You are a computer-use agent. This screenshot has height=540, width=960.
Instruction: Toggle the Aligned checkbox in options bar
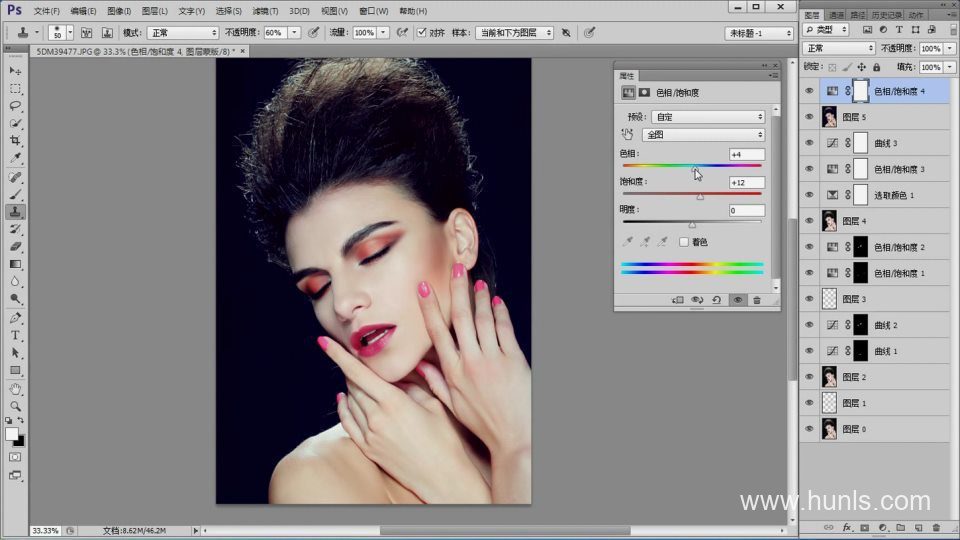tap(422, 32)
